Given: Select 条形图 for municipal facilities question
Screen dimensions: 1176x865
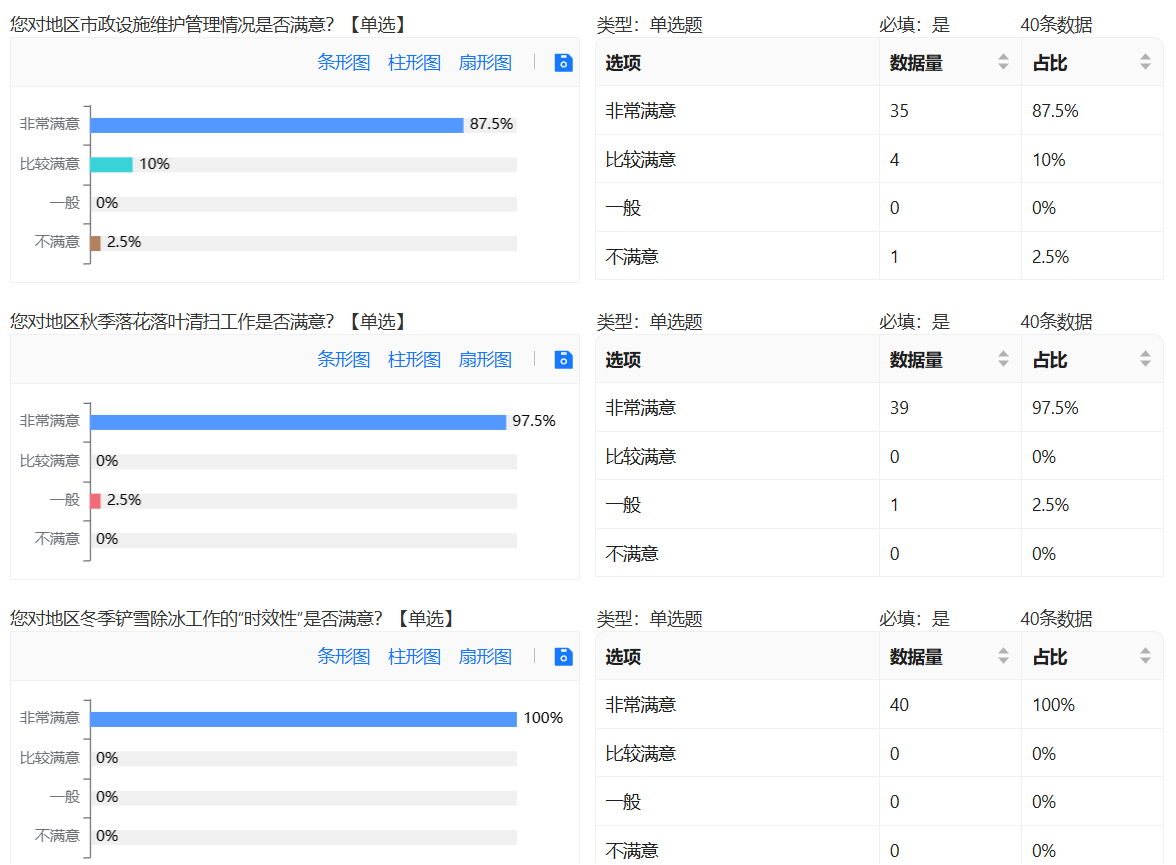Looking at the screenshot, I should click(343, 62).
